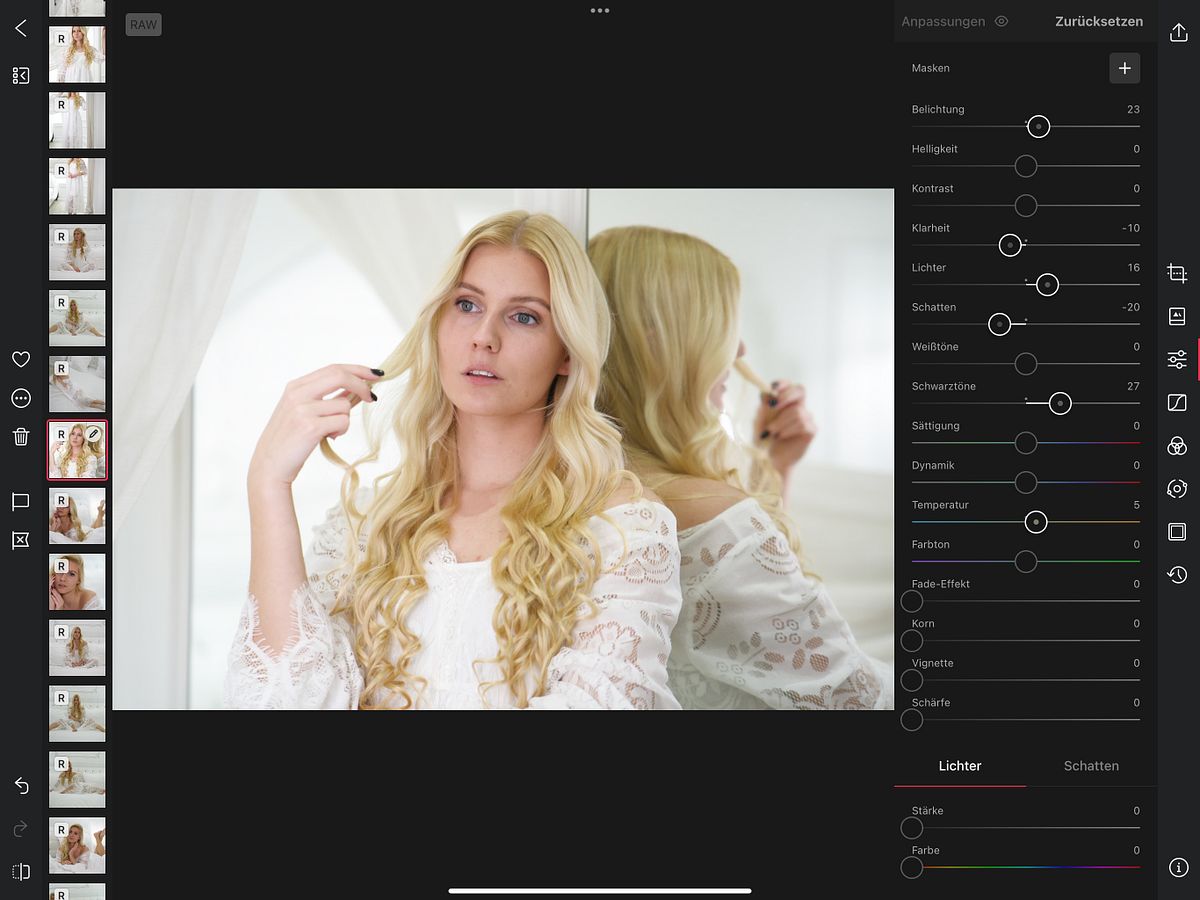Switch to the Schatten tab at bottom
This screenshot has width=1200, height=900.
[1091, 766]
